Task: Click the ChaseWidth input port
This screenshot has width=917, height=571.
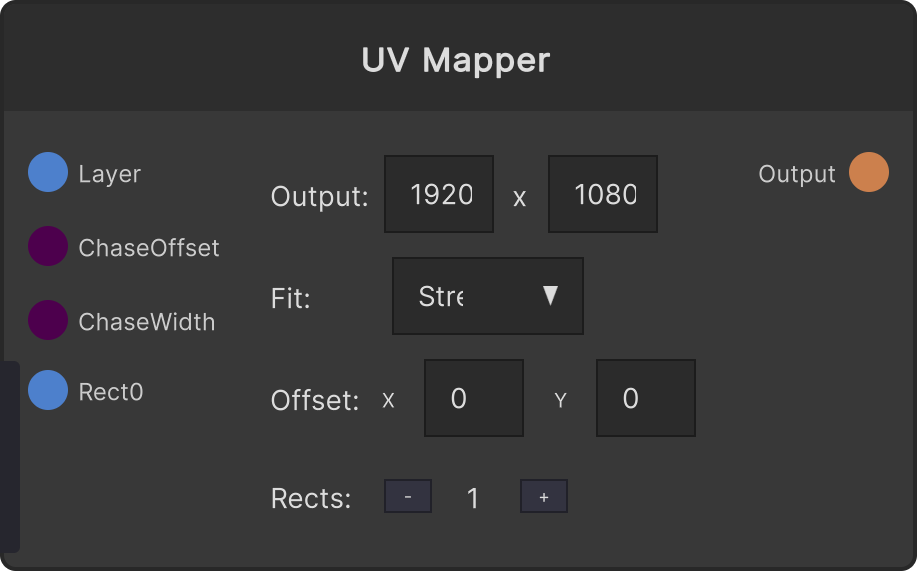Action: tap(48, 320)
